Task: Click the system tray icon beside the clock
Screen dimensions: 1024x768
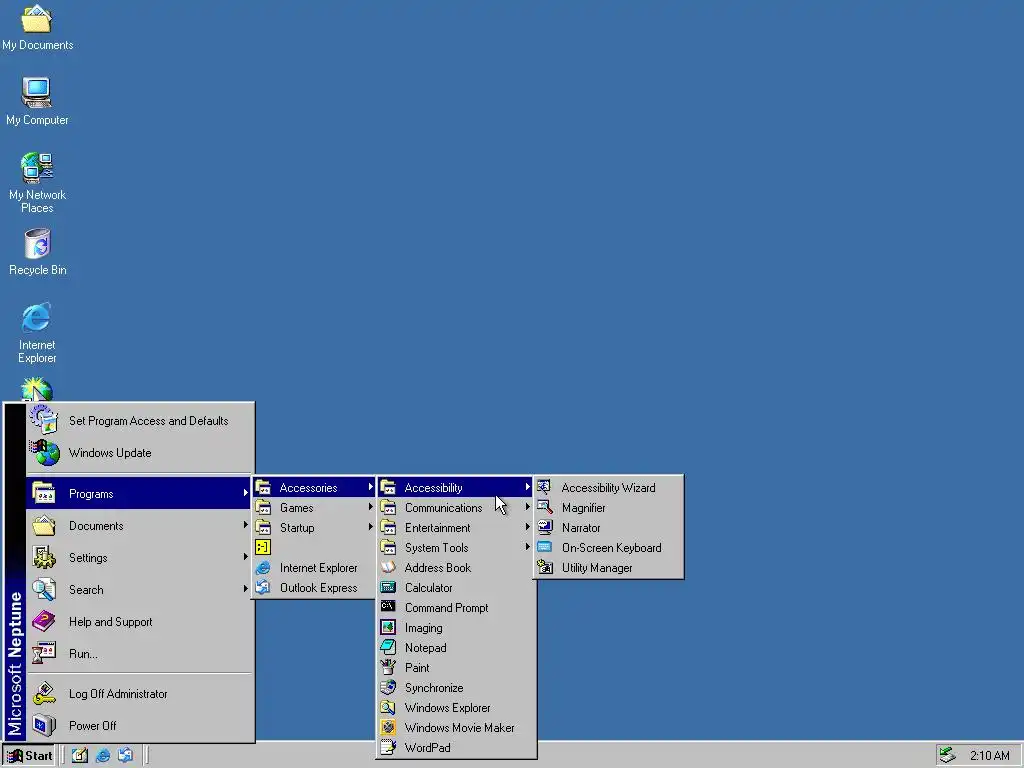Action: (x=948, y=756)
